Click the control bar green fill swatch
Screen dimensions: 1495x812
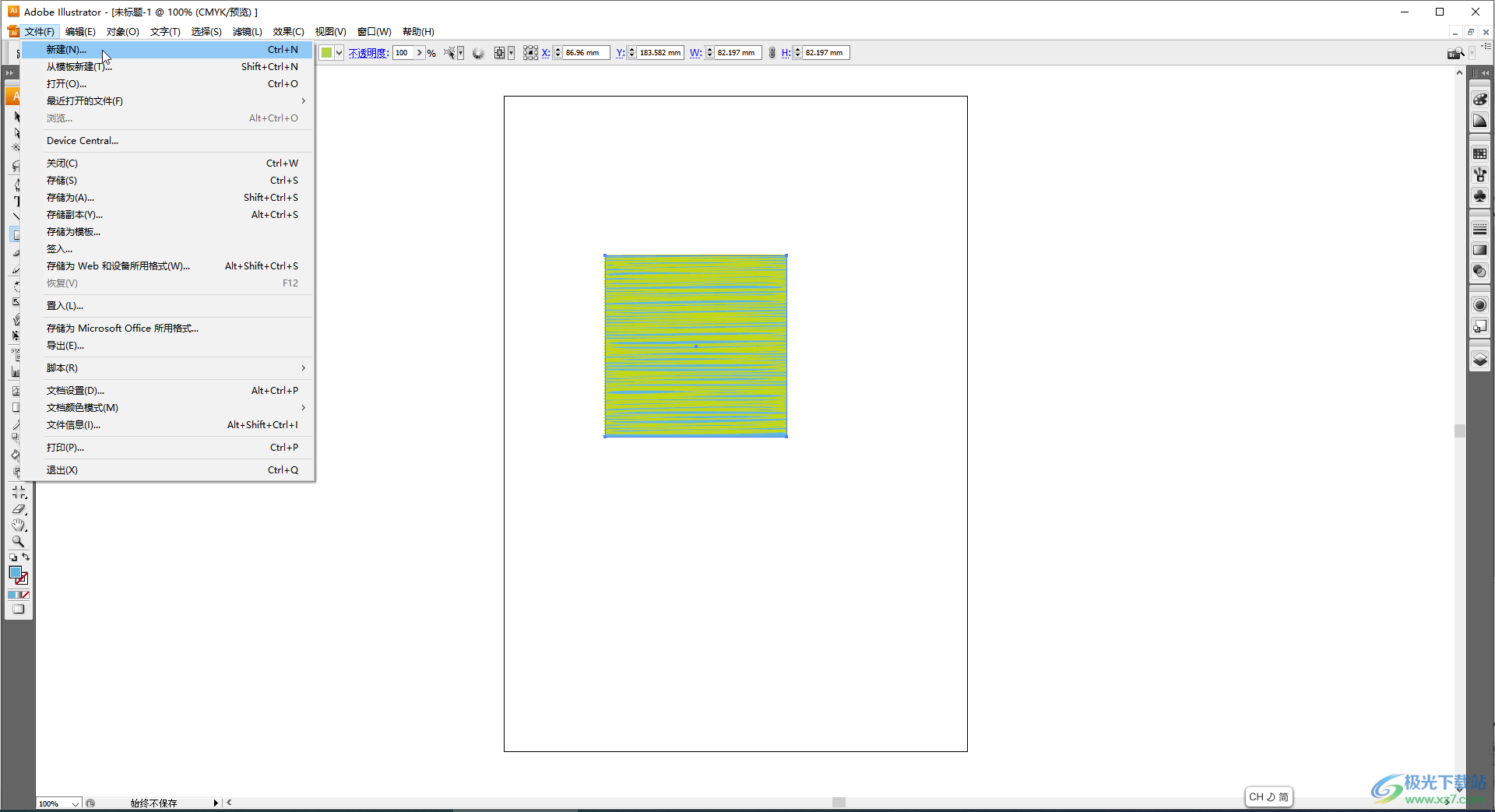coord(327,53)
